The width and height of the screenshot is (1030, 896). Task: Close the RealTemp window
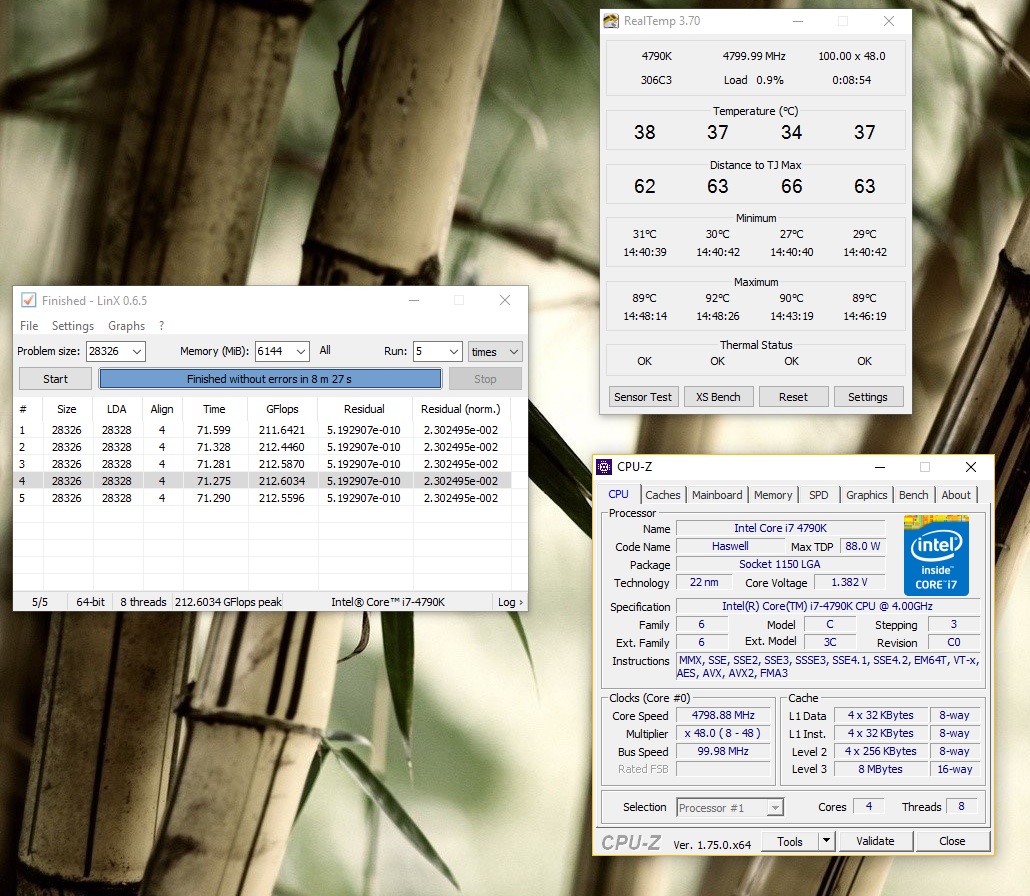(x=889, y=21)
